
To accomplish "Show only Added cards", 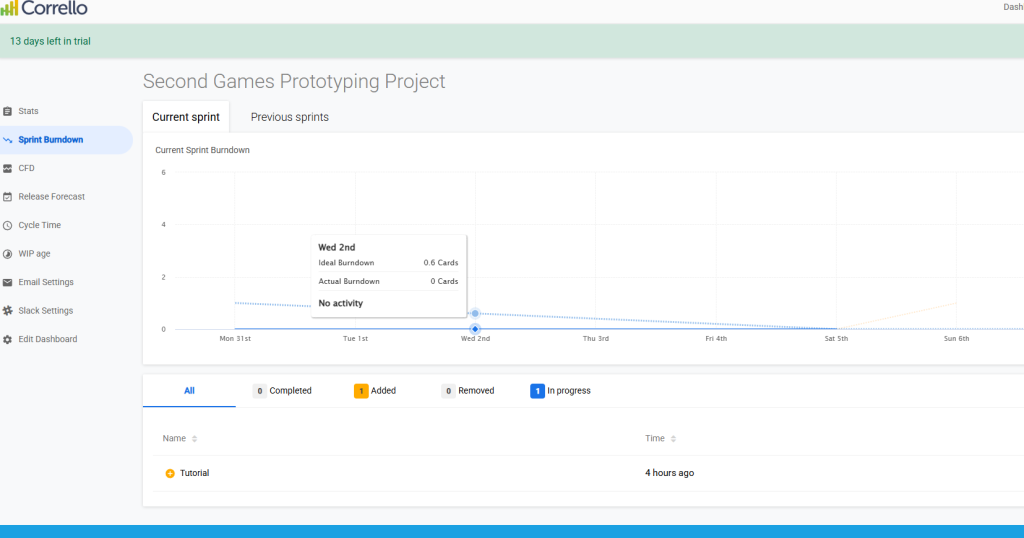I will click(x=375, y=391).
